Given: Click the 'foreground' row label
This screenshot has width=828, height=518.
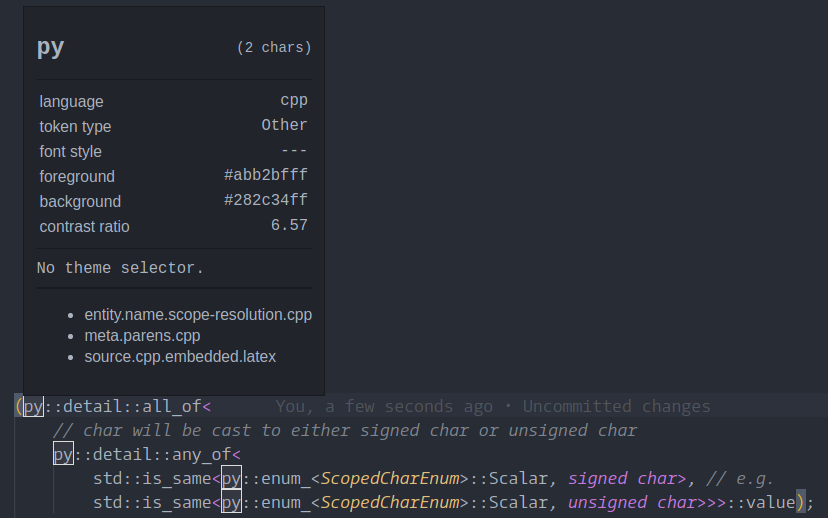Looking at the screenshot, I should (77, 176).
